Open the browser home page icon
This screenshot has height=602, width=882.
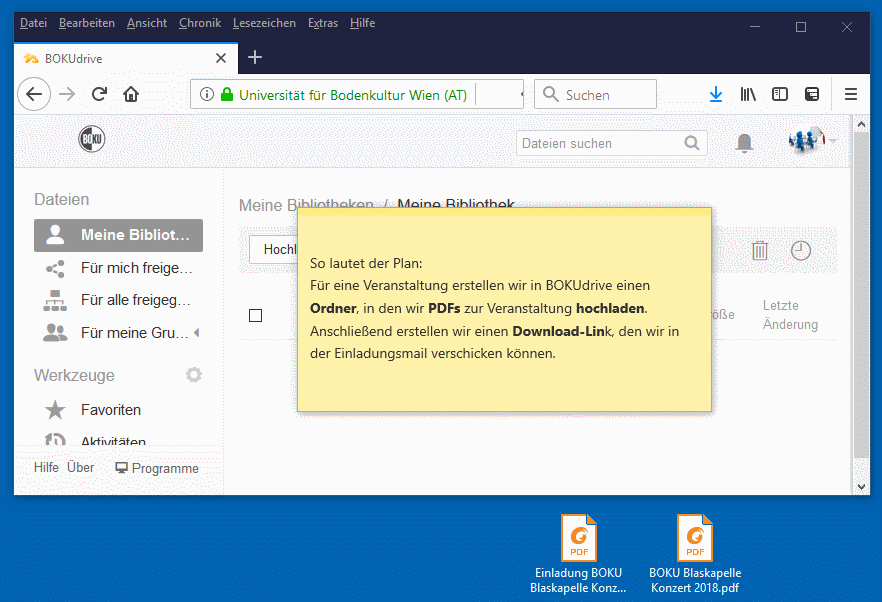[x=131, y=94]
